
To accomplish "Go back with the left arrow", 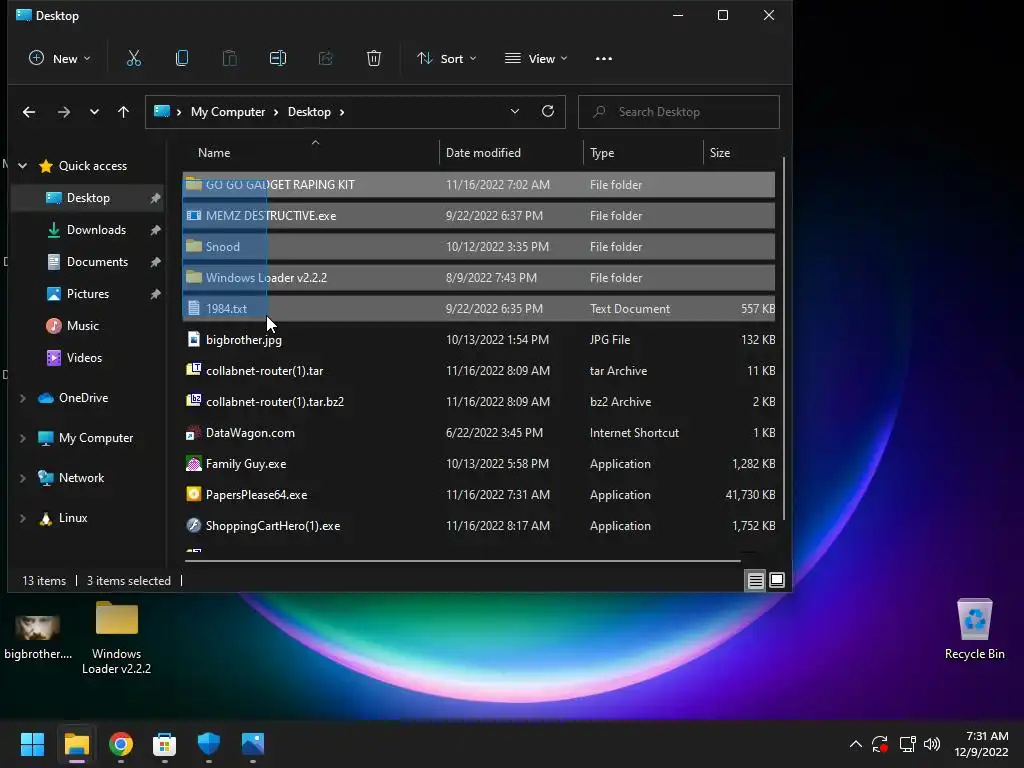I will (29, 112).
